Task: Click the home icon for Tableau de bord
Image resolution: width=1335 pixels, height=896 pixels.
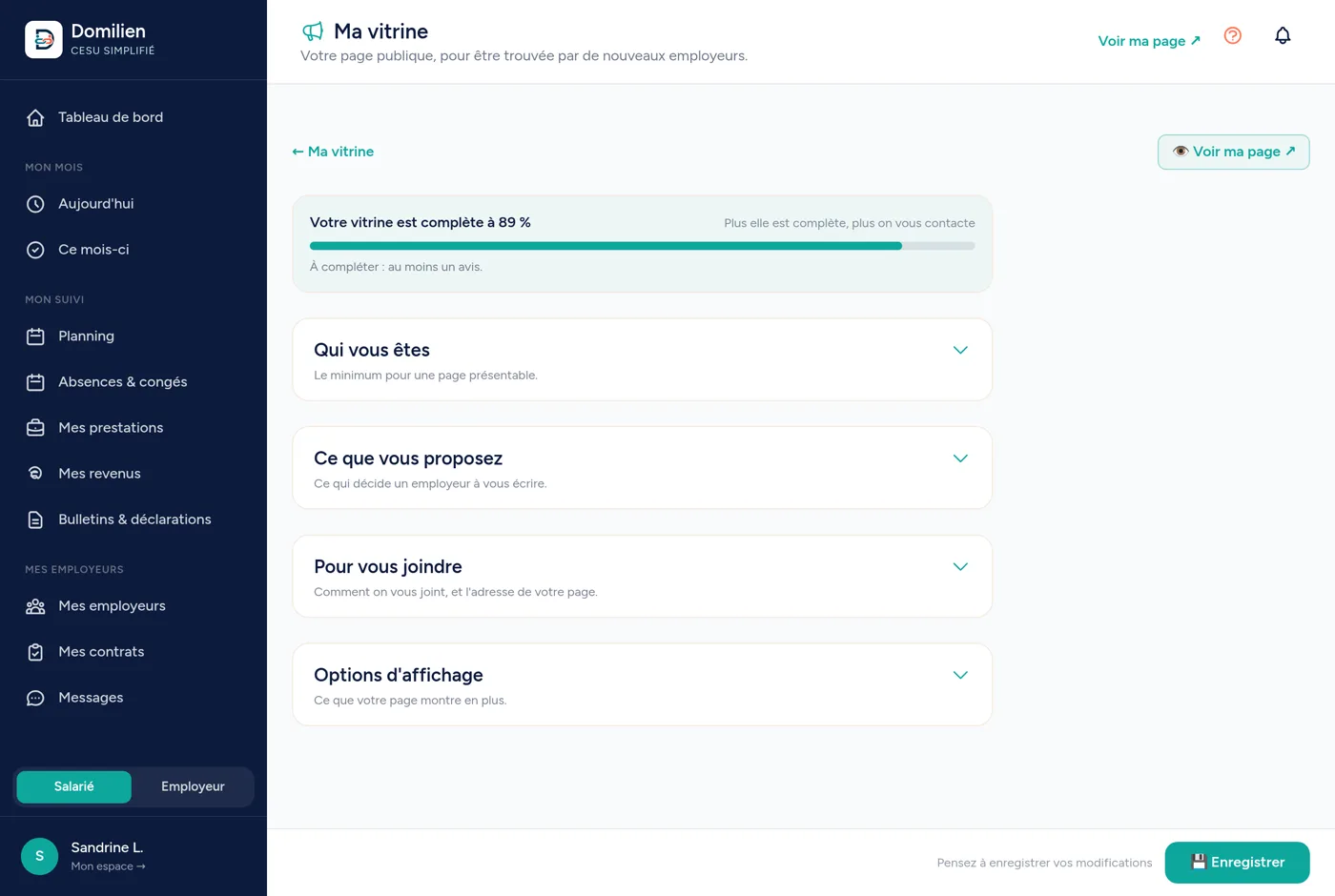Action: 35,117
